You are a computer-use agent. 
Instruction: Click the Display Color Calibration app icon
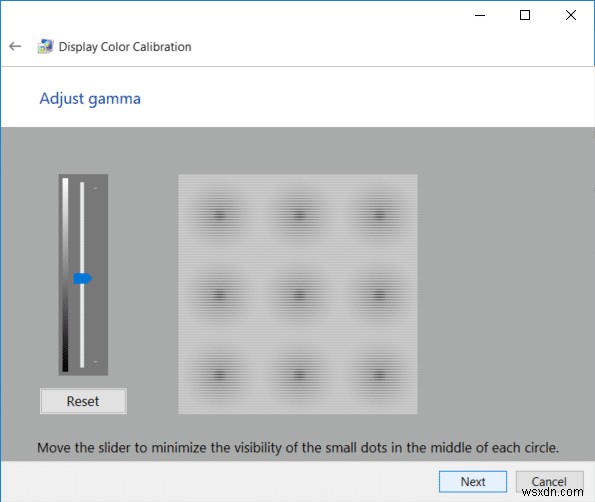tap(45, 46)
